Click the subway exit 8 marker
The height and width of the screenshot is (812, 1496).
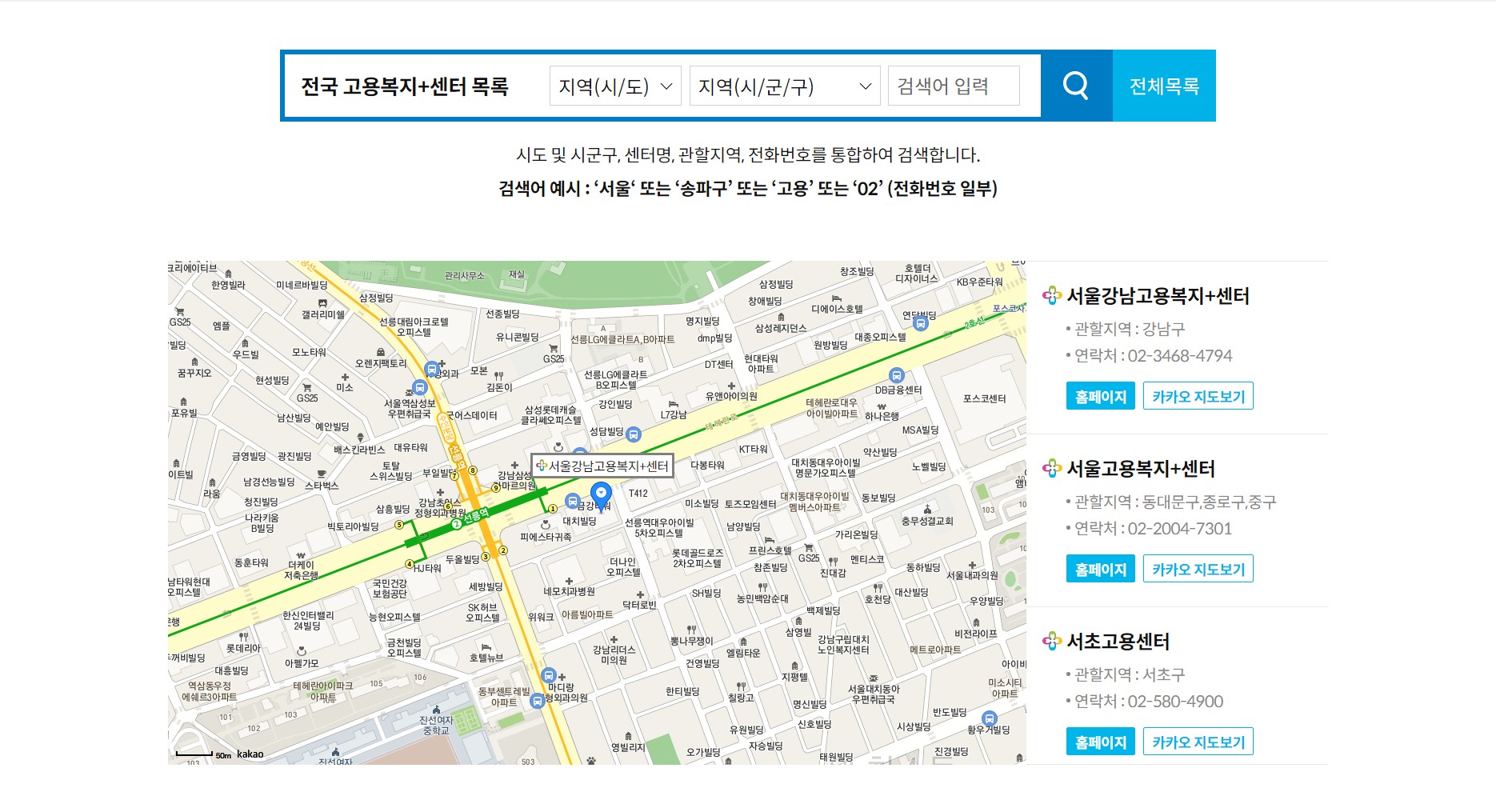click(x=473, y=470)
